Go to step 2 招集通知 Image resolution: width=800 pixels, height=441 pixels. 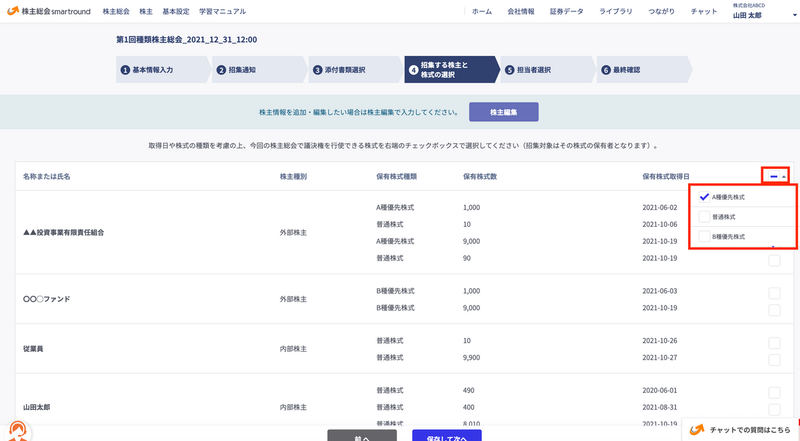coord(258,69)
